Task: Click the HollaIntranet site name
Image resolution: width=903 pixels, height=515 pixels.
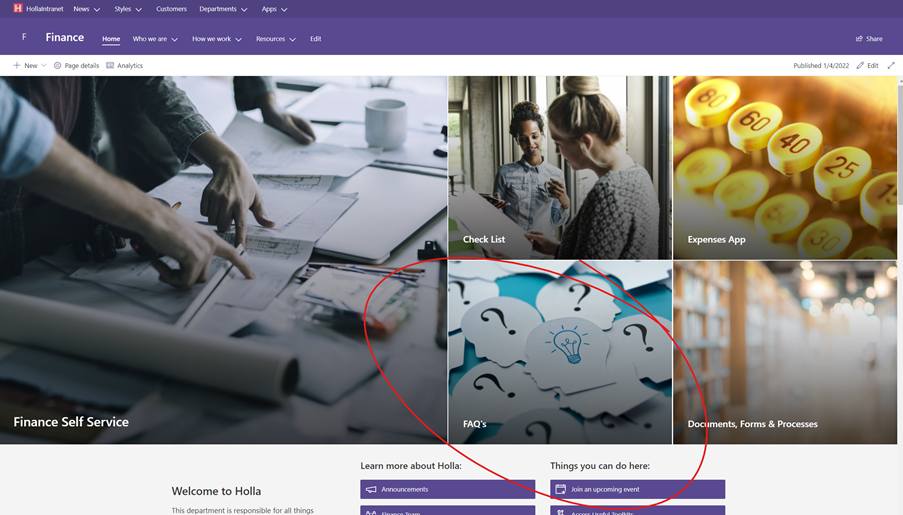Action: point(45,9)
